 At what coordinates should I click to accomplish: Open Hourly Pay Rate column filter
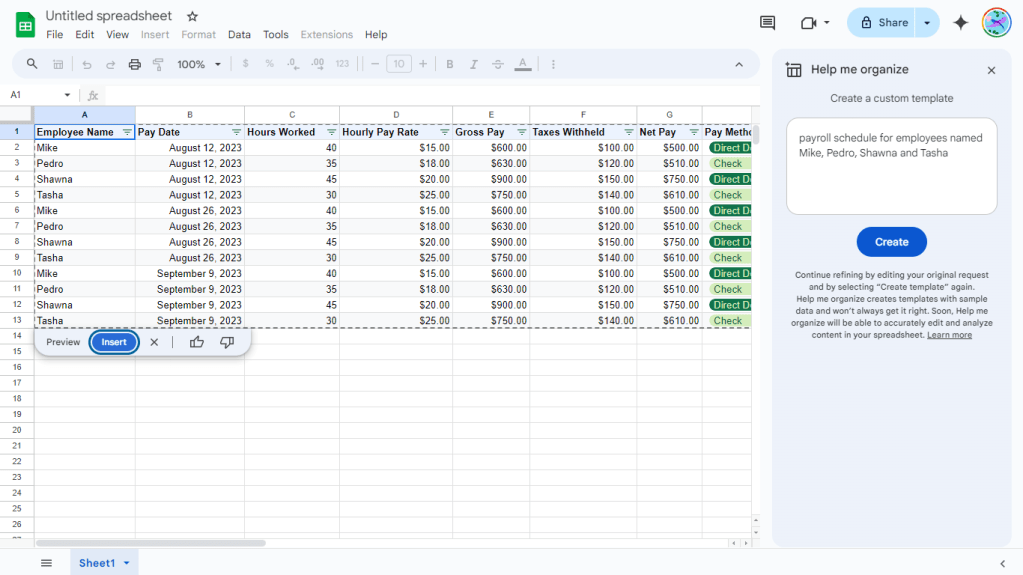[x=444, y=132]
